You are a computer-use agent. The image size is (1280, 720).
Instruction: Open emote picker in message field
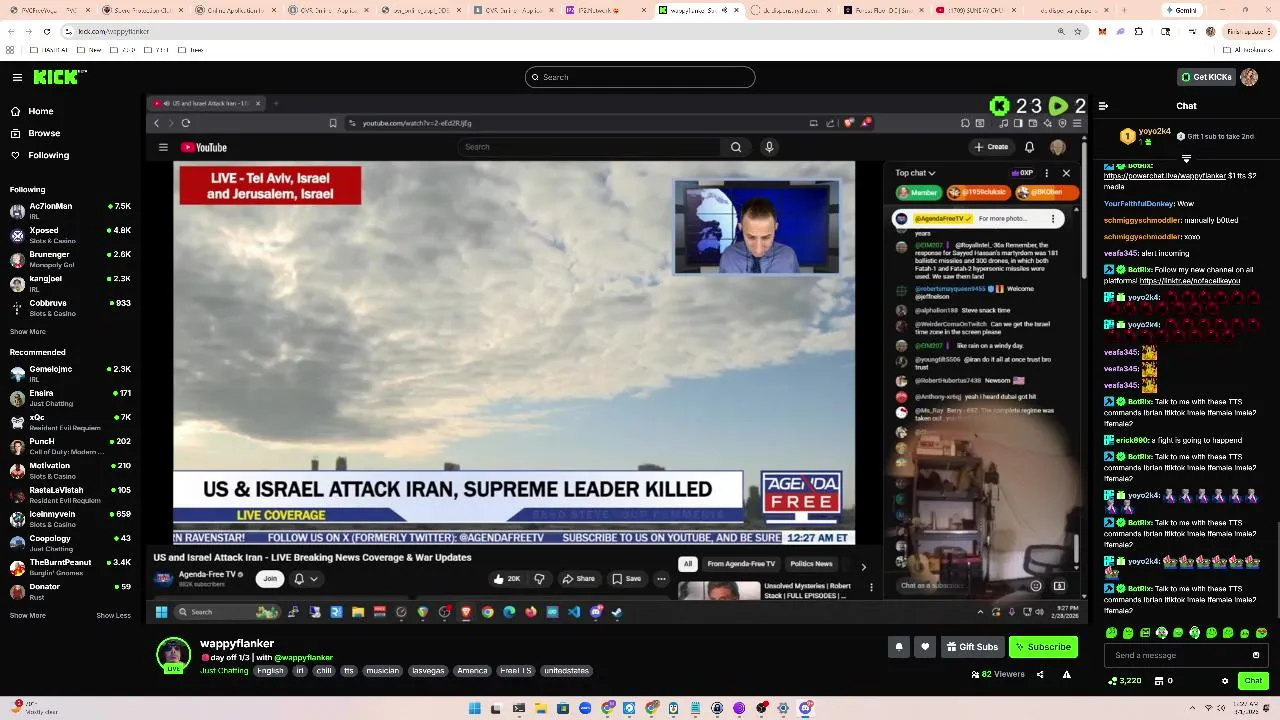click(1256, 655)
